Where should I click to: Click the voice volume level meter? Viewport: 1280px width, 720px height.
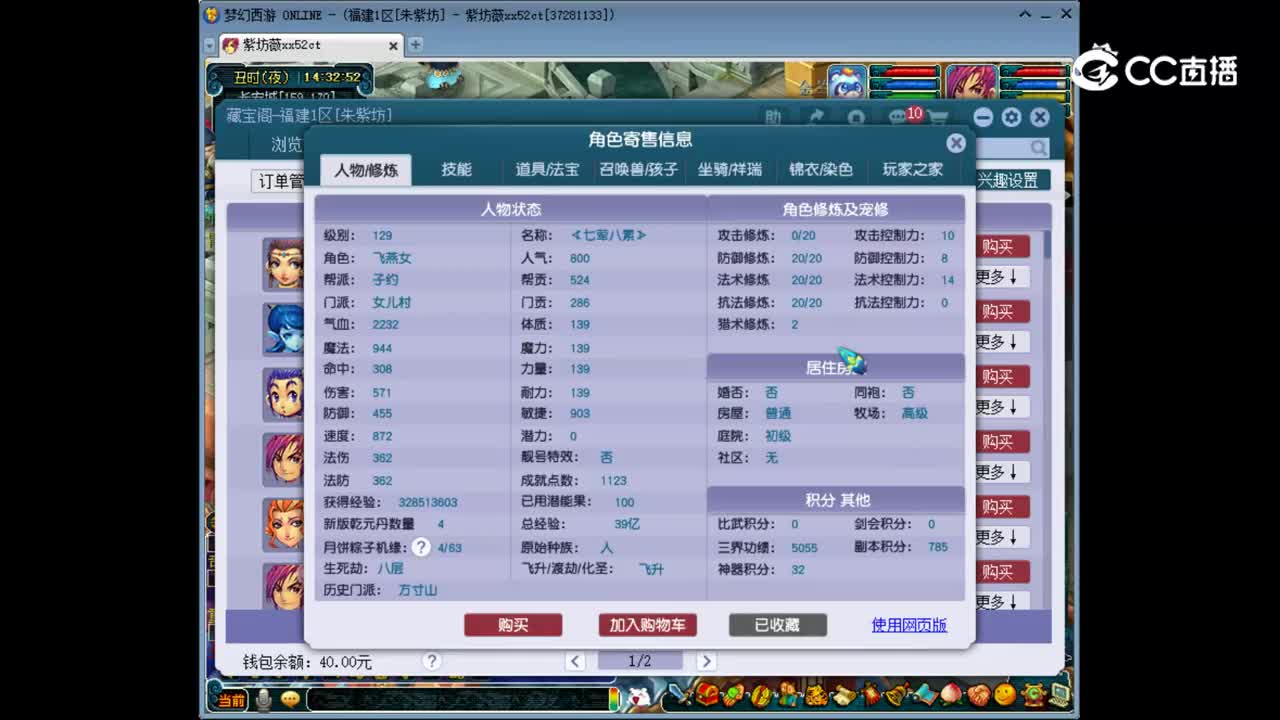point(613,698)
